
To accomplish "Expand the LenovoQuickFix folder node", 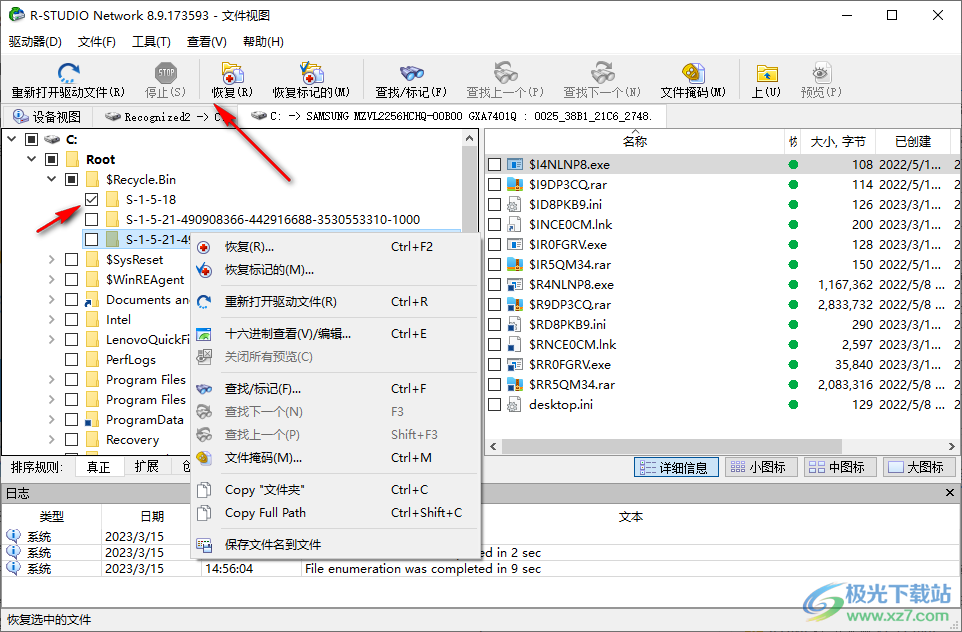I will click(52, 339).
